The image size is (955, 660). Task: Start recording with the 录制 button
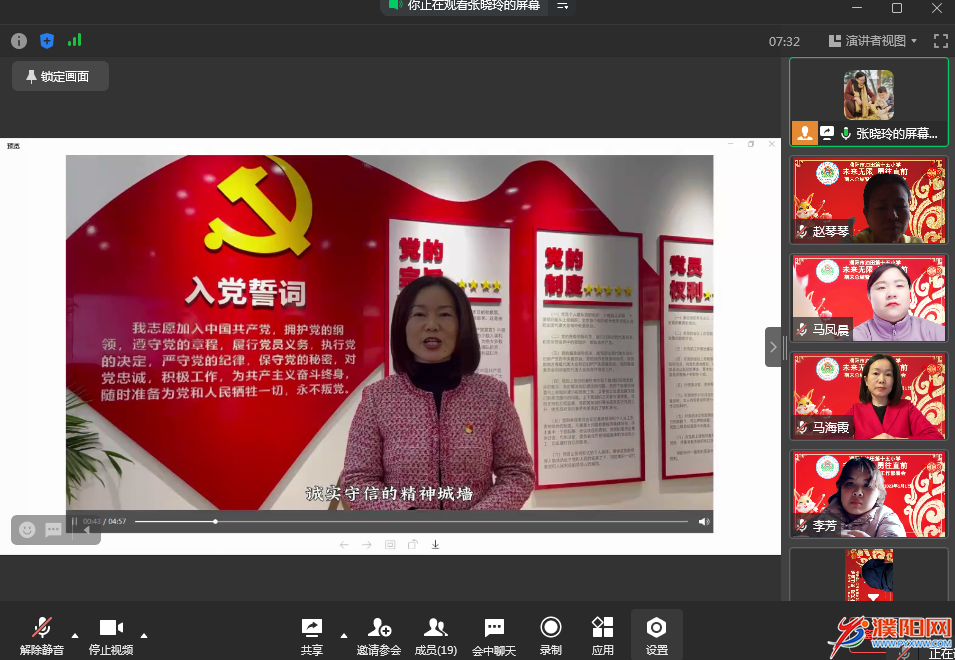551,637
